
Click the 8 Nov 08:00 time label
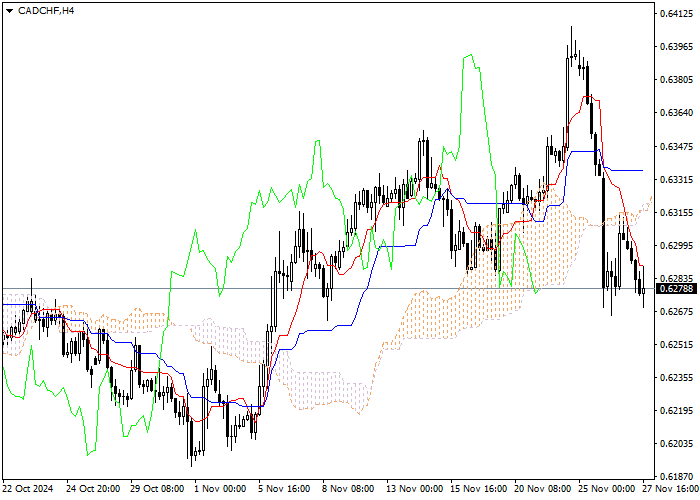[x=349, y=489]
